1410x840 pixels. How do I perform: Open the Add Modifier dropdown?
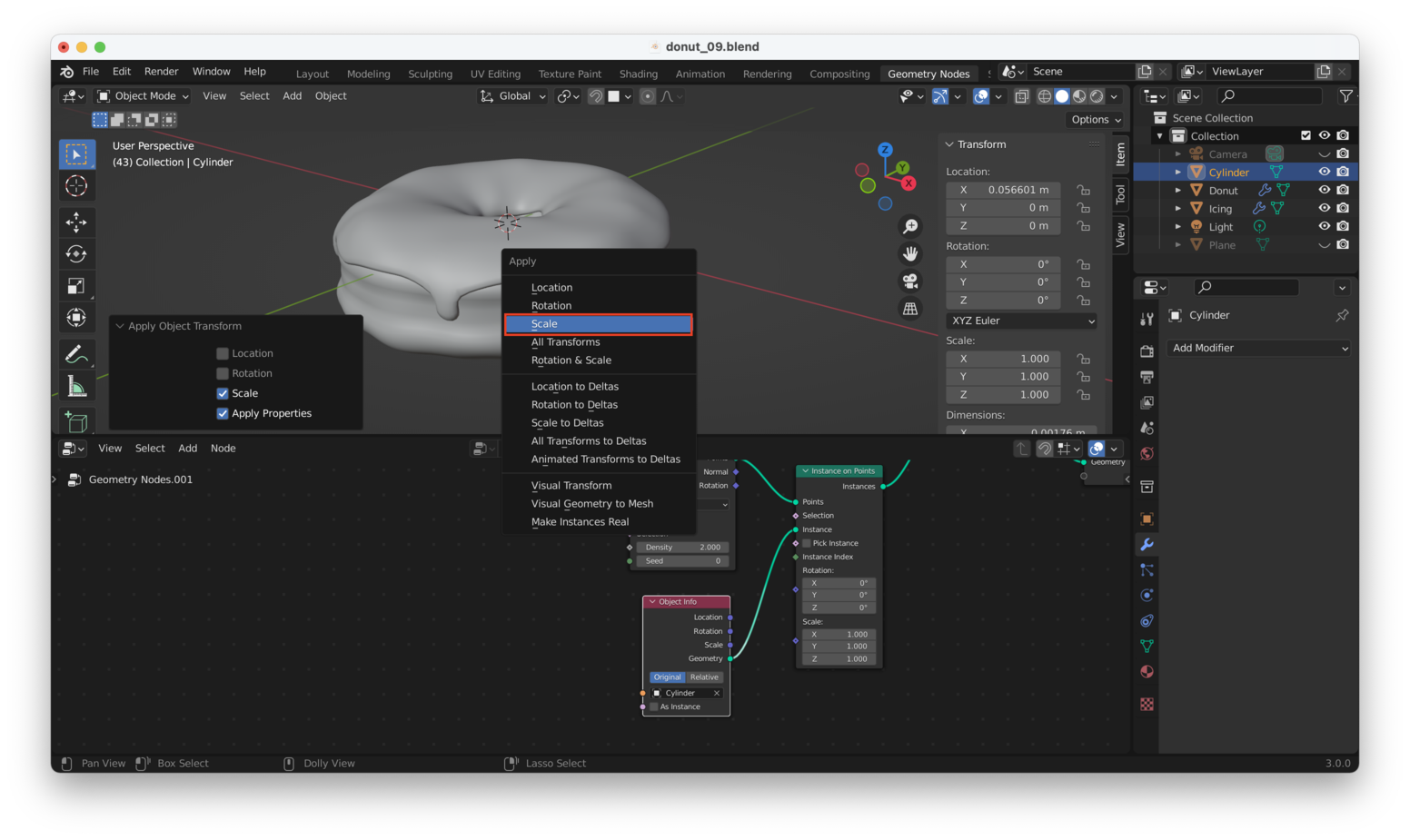click(x=1258, y=348)
